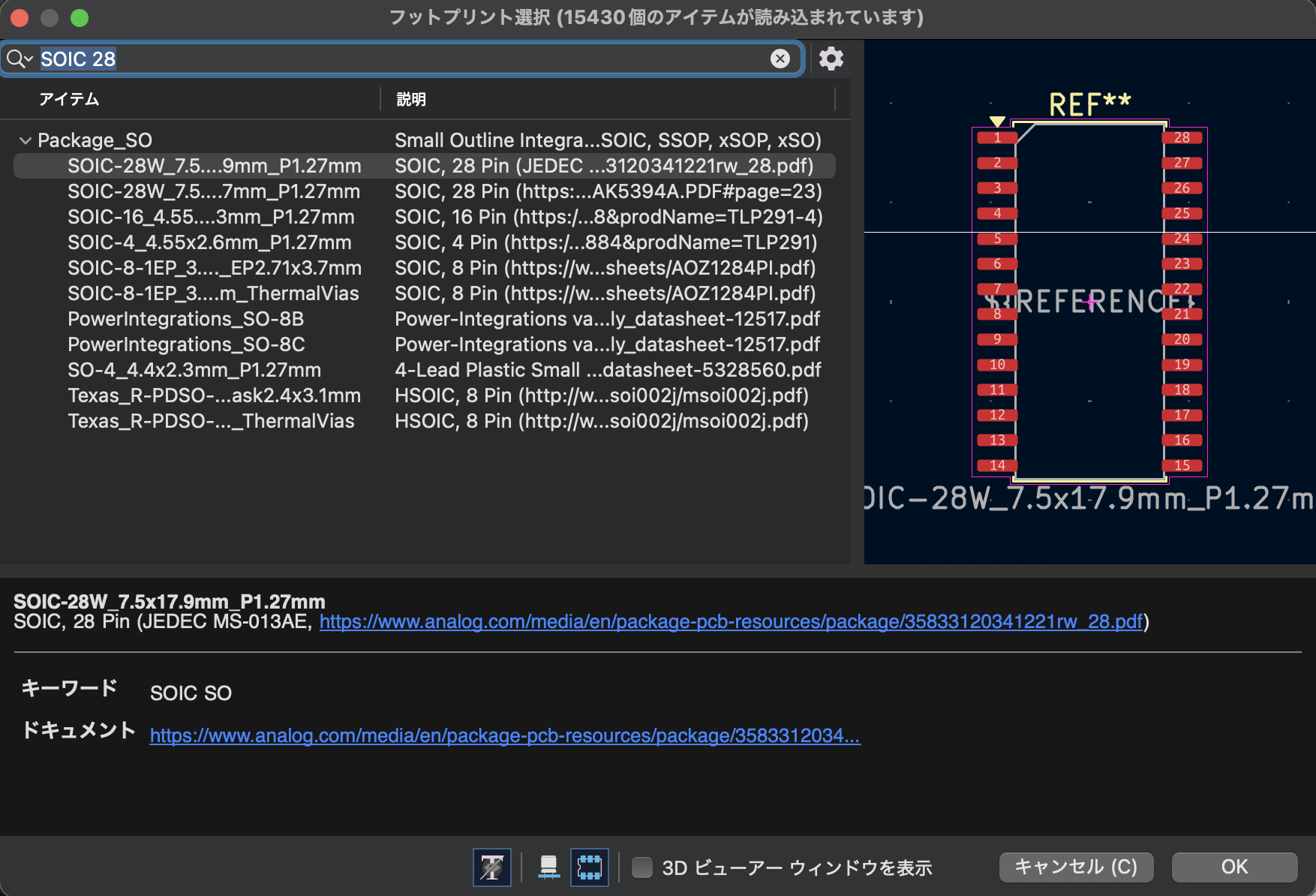Click the キャンセル (C) button

[x=1076, y=867]
